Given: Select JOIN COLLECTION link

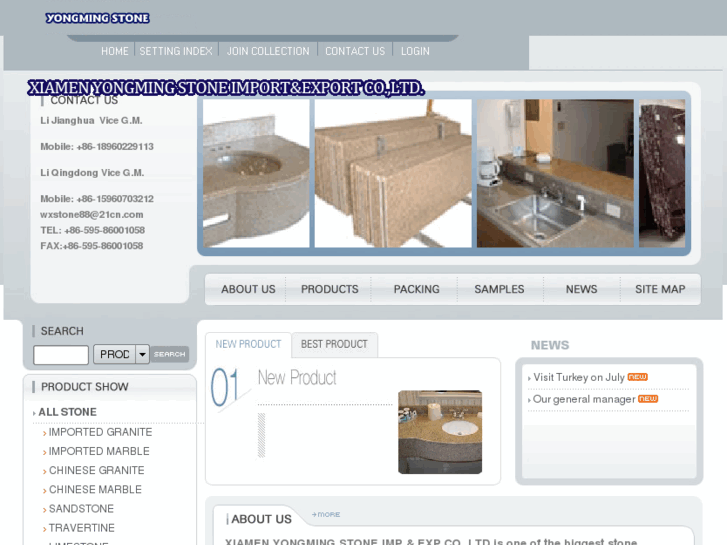Looking at the screenshot, I should 268,51.
